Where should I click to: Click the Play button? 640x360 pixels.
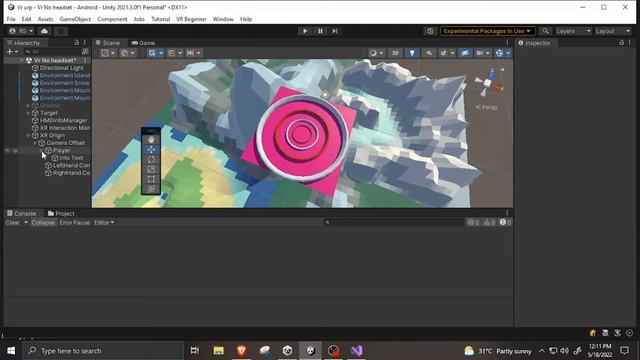tap(305, 31)
